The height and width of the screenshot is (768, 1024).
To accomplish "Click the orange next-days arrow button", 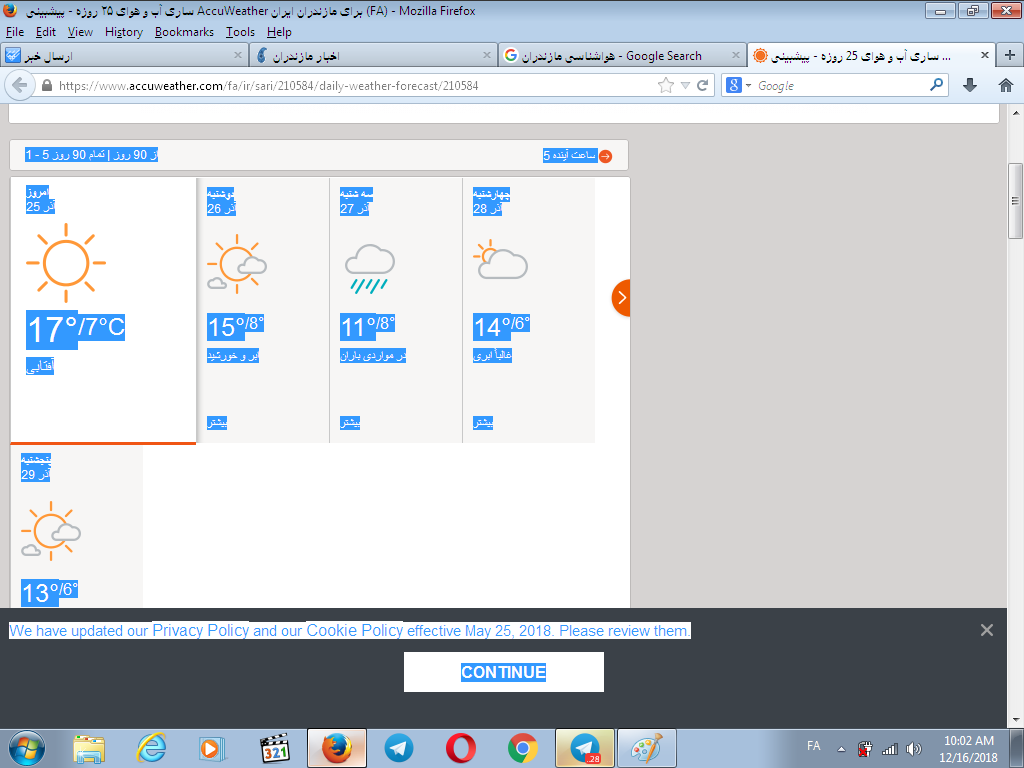I will pyautogui.click(x=621, y=297).
